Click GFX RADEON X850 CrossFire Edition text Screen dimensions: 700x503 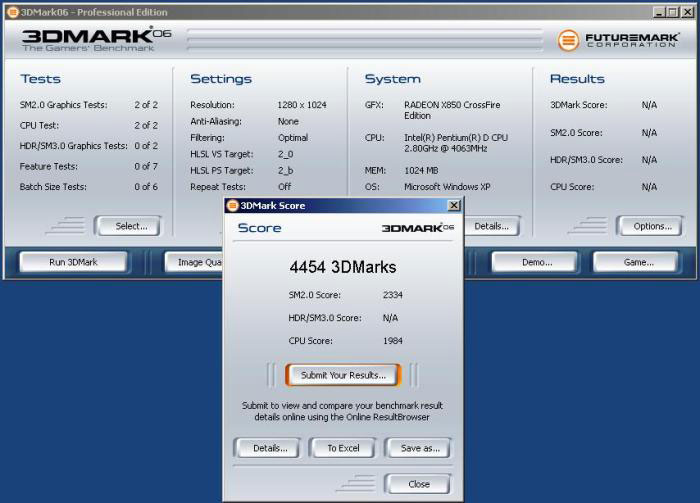click(452, 110)
